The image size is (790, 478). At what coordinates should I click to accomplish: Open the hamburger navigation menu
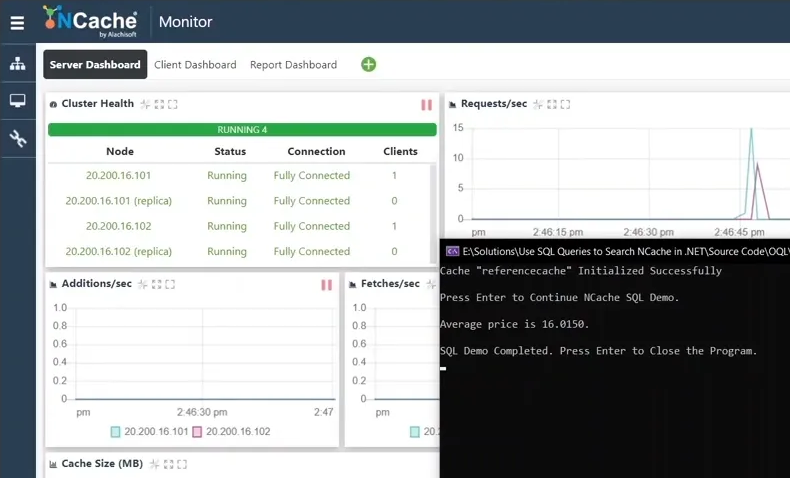click(17, 22)
